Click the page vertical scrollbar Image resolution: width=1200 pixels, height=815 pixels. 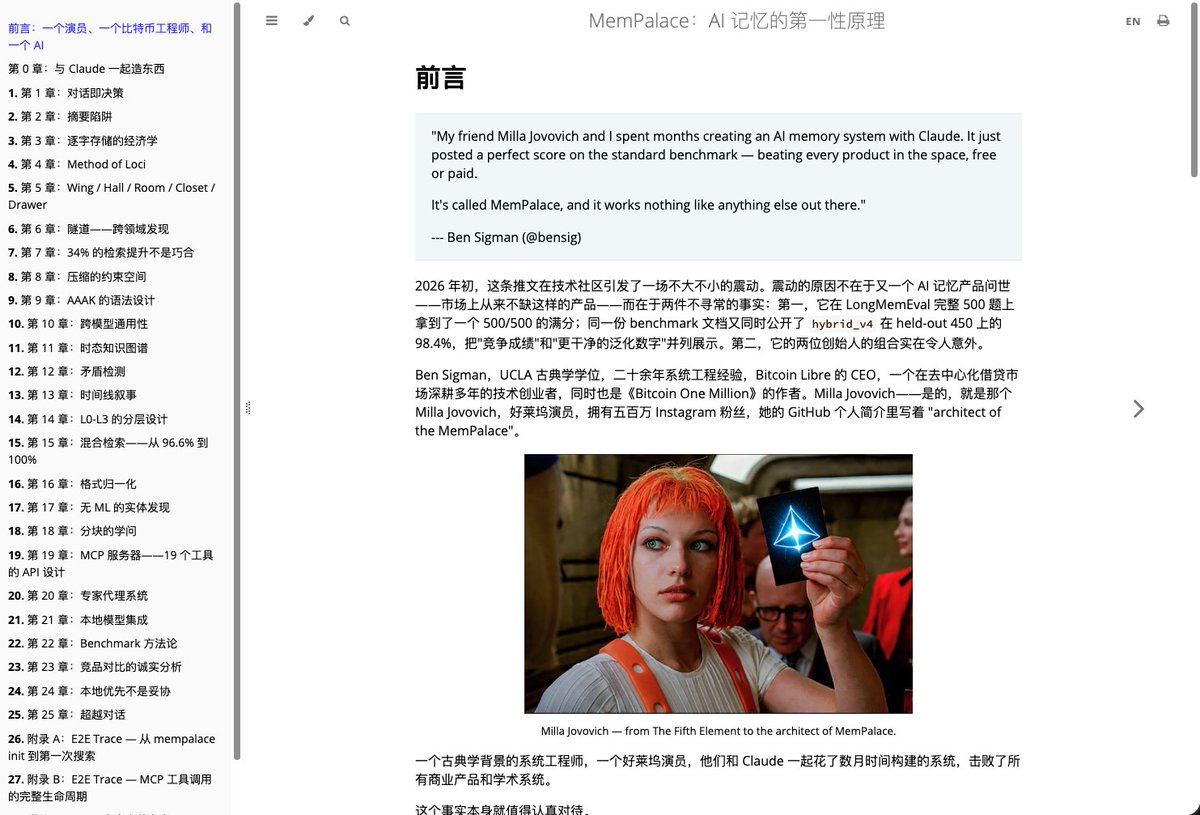pyautogui.click(x=1194, y=88)
